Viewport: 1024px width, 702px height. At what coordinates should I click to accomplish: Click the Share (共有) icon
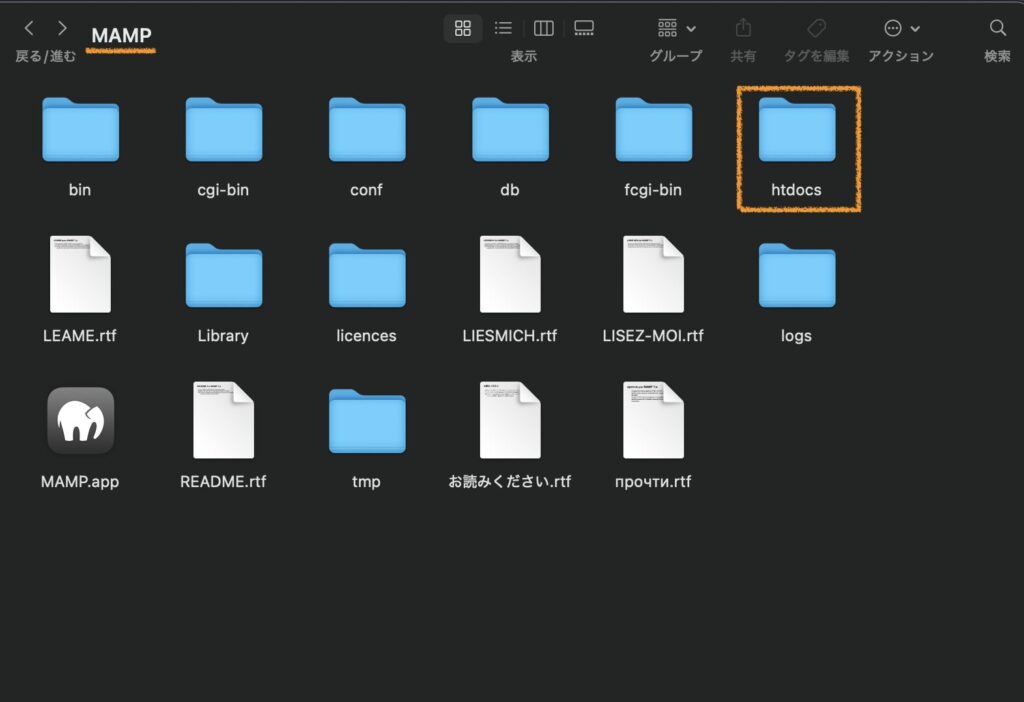pyautogui.click(x=743, y=28)
